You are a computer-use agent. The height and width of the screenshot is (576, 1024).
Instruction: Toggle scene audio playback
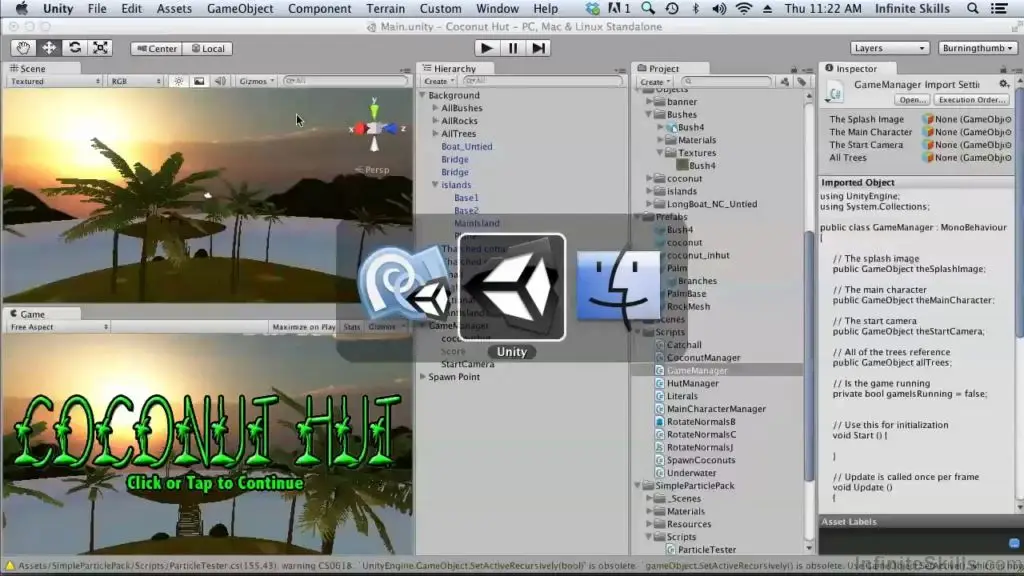tap(220, 81)
